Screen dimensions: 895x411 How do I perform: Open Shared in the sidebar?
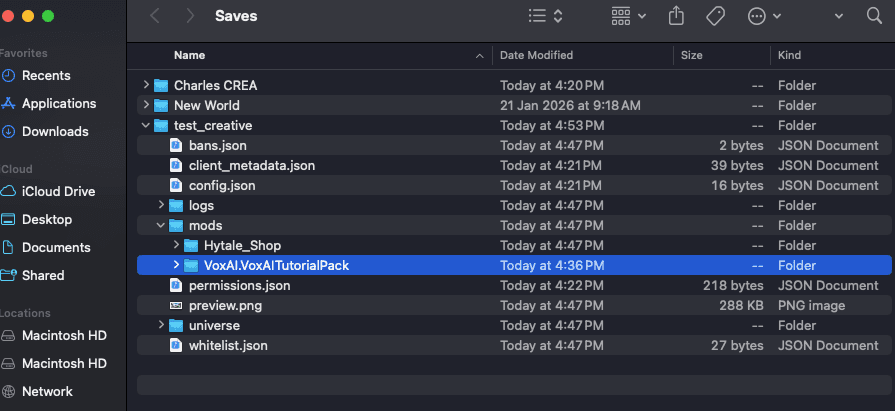coord(33,275)
